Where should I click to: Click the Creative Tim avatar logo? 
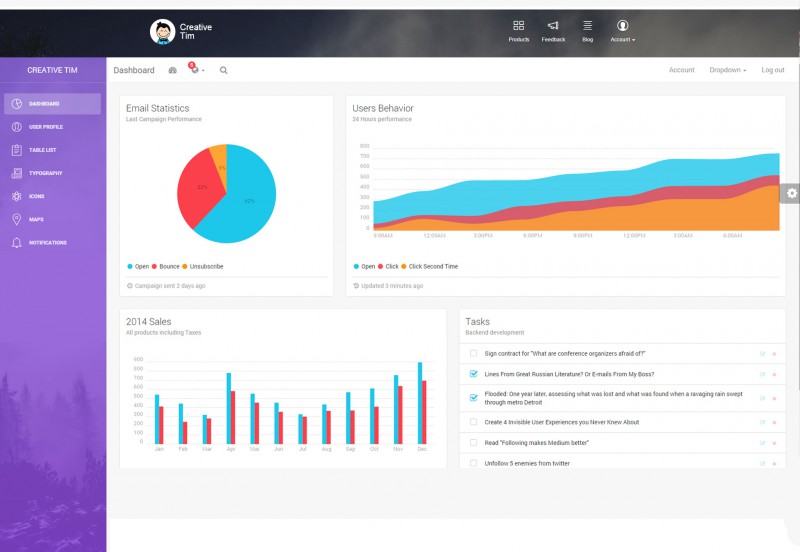click(x=163, y=32)
